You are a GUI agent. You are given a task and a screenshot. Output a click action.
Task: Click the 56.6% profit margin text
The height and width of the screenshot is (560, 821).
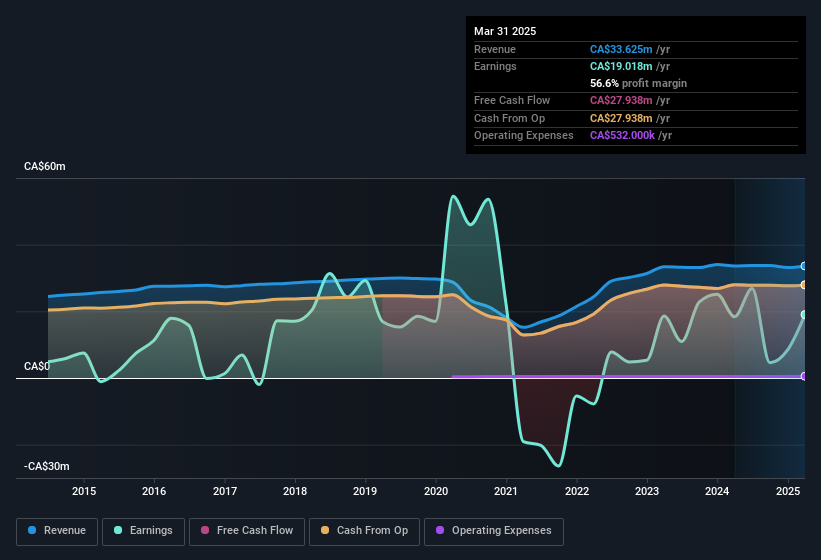click(638, 83)
